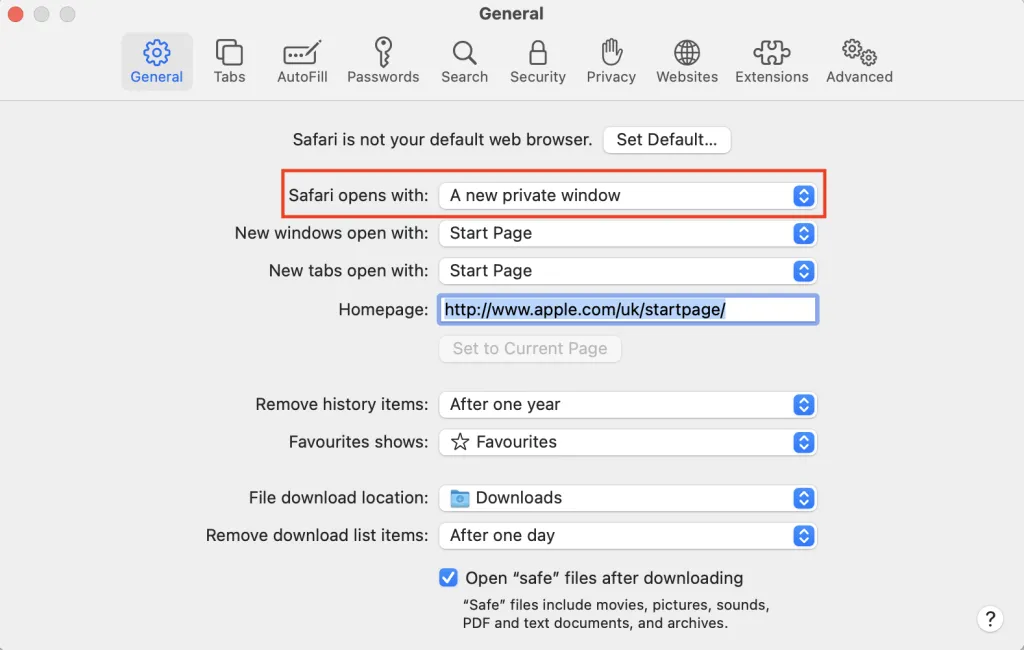The height and width of the screenshot is (650, 1024).
Task: Click the Set Default button
Action: pyautogui.click(x=666, y=140)
